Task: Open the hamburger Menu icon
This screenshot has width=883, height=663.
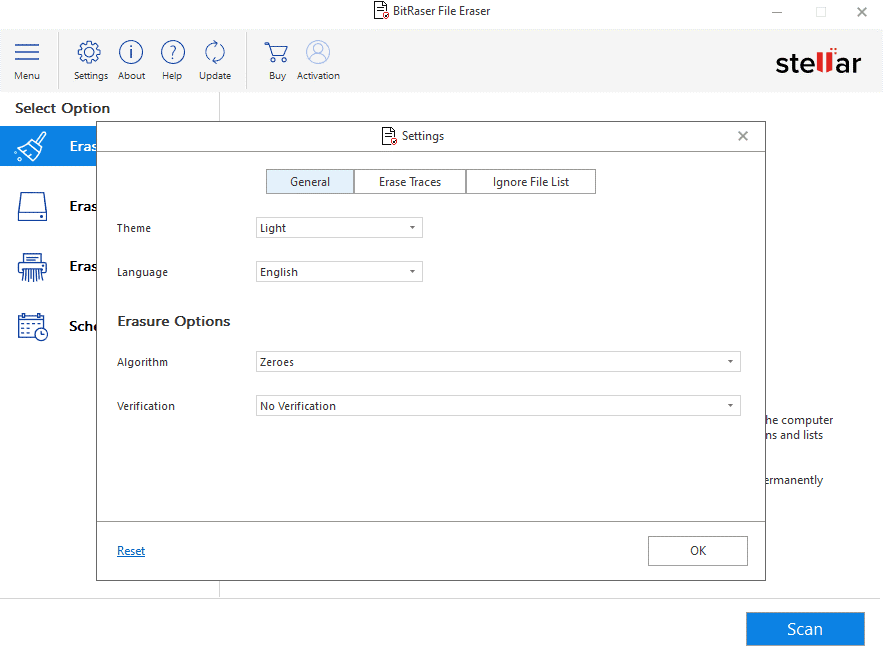Action: [x=27, y=52]
